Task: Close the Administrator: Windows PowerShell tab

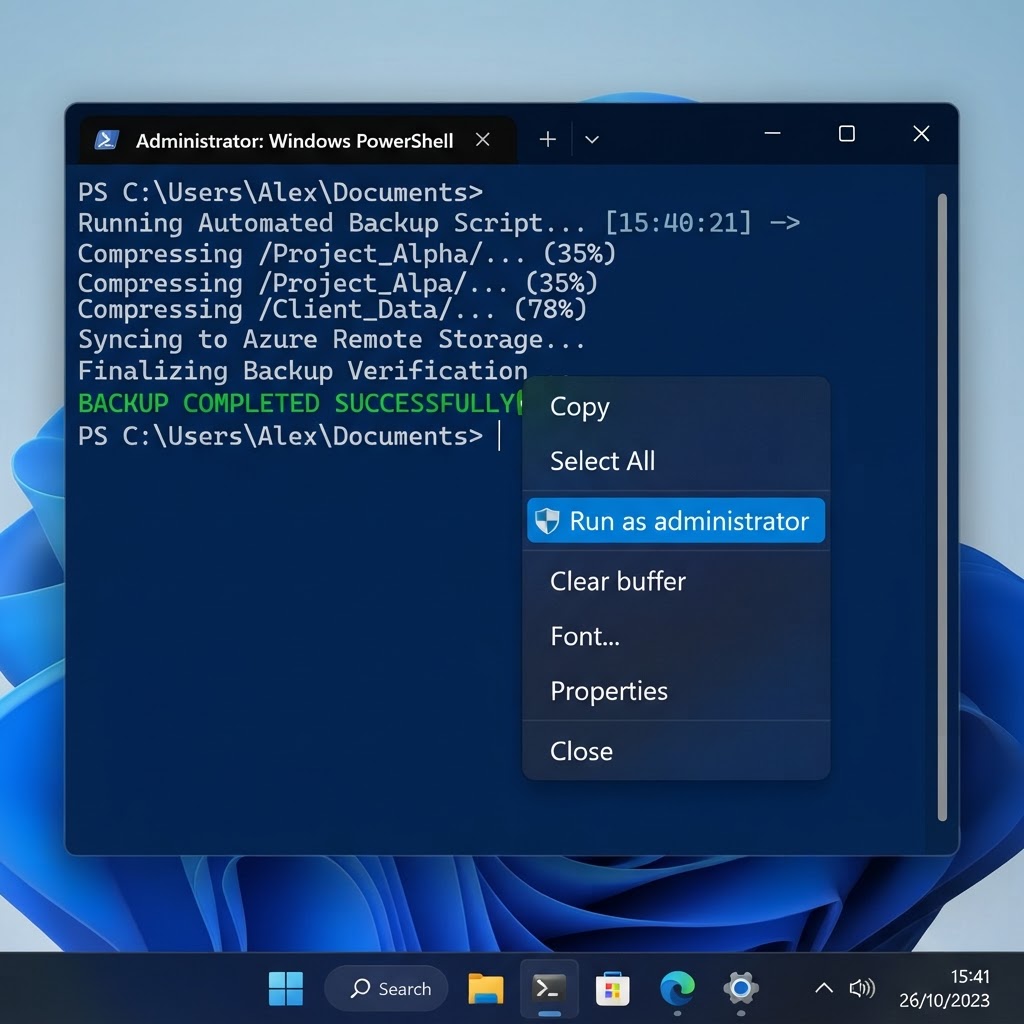Action: coord(483,140)
